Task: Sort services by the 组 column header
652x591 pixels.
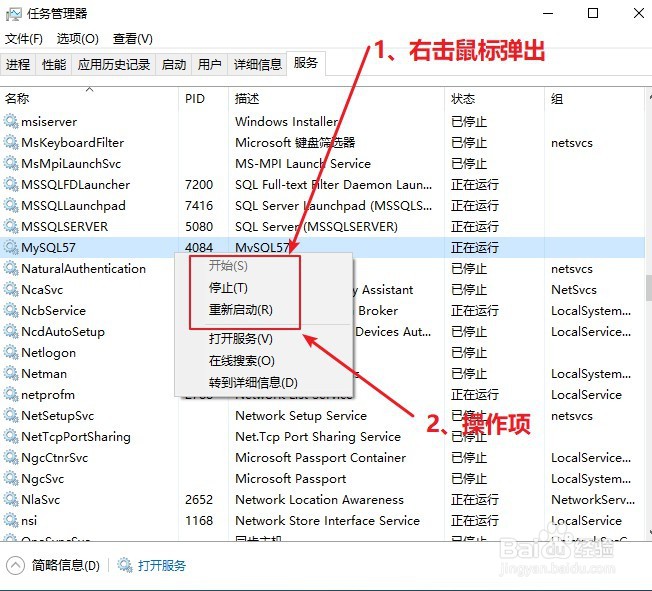Action: [x=594, y=99]
